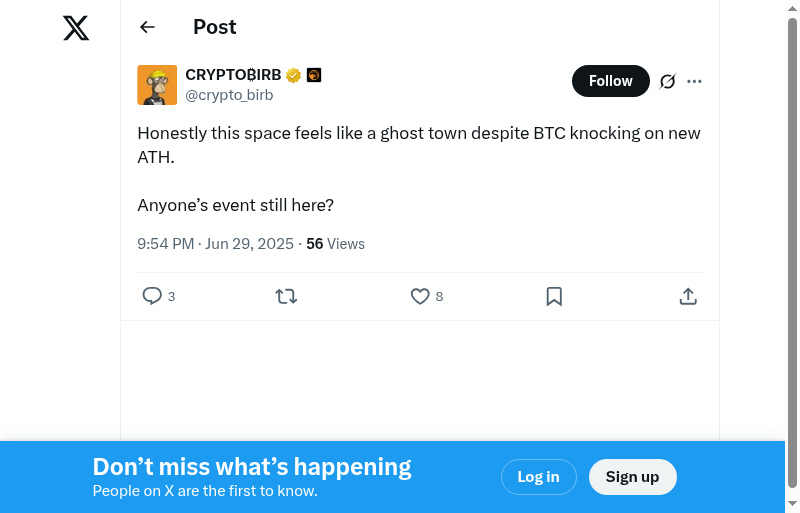
Task: Click the Grok explain icon
Action: pos(668,81)
